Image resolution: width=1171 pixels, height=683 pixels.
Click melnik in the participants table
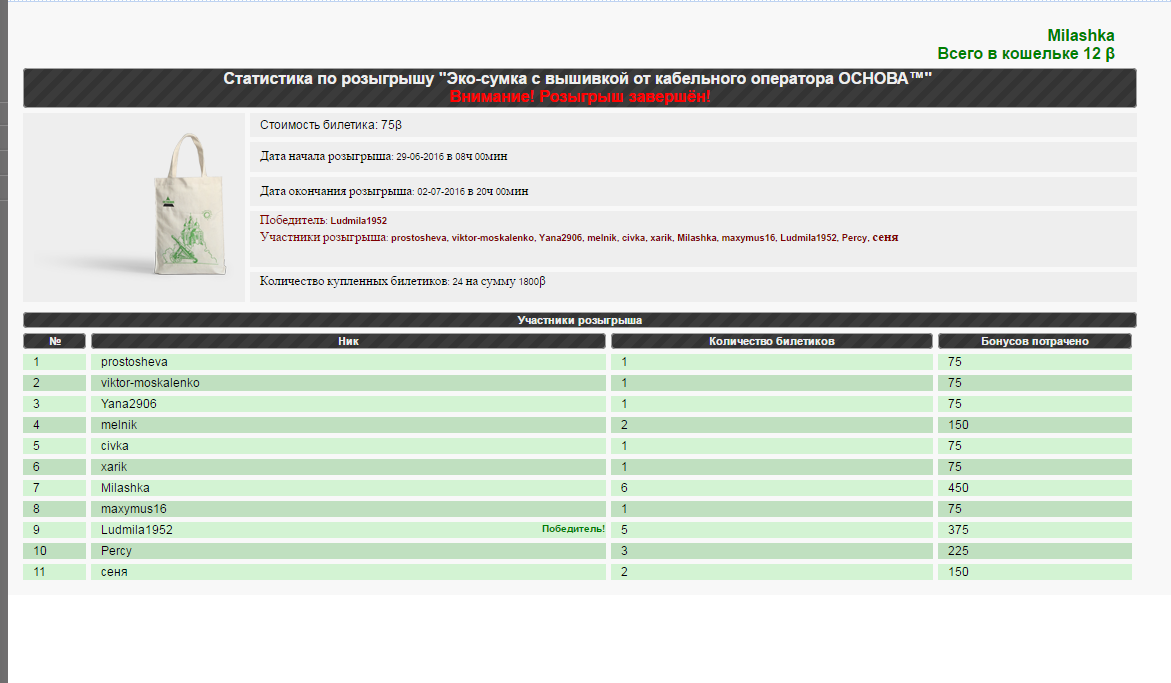(x=119, y=425)
